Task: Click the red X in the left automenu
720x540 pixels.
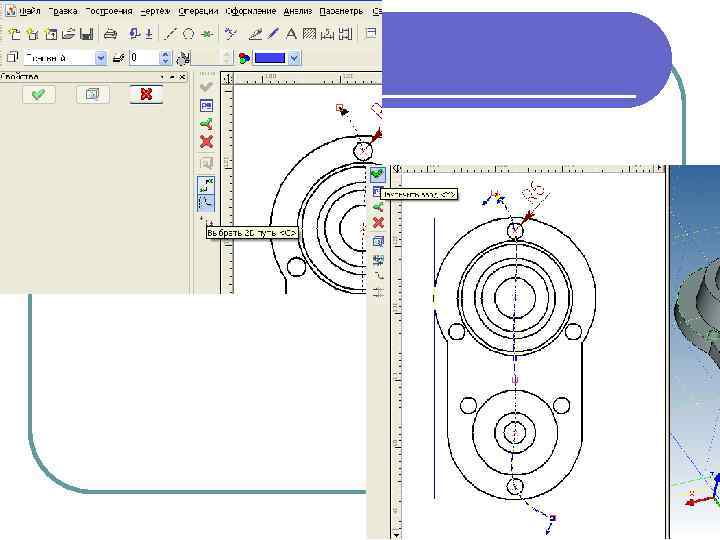Action: 207,142
